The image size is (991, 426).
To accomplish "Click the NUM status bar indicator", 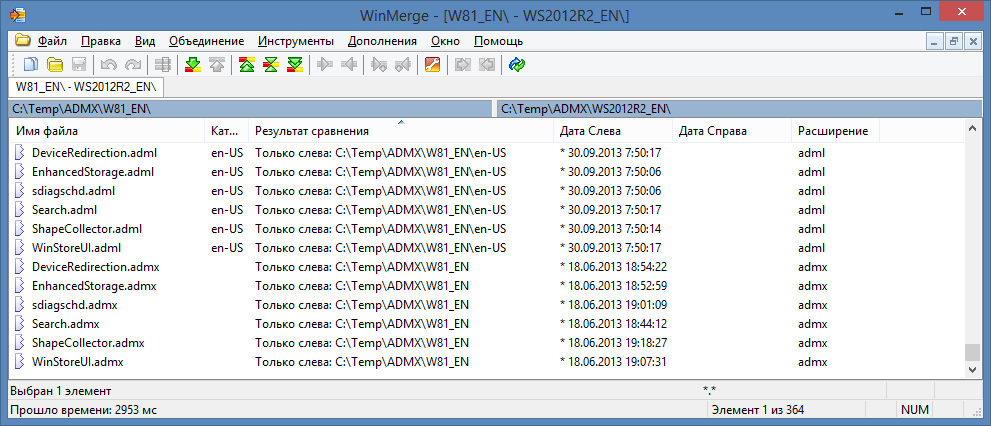I will tap(915, 410).
